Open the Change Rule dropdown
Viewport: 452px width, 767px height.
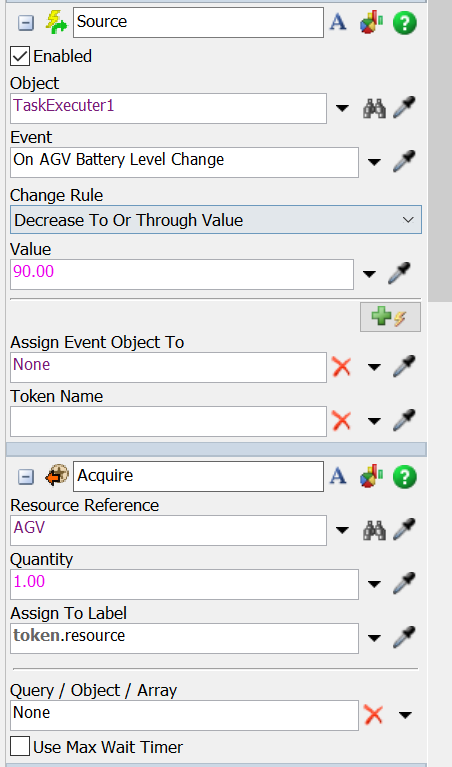click(x=216, y=220)
